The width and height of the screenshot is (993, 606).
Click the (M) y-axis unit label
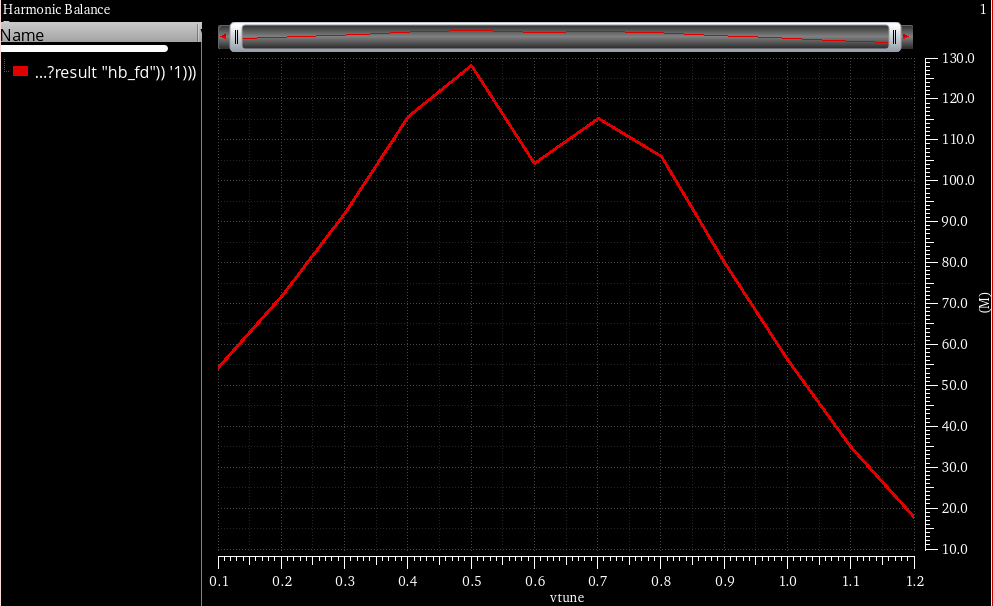pos(984,302)
